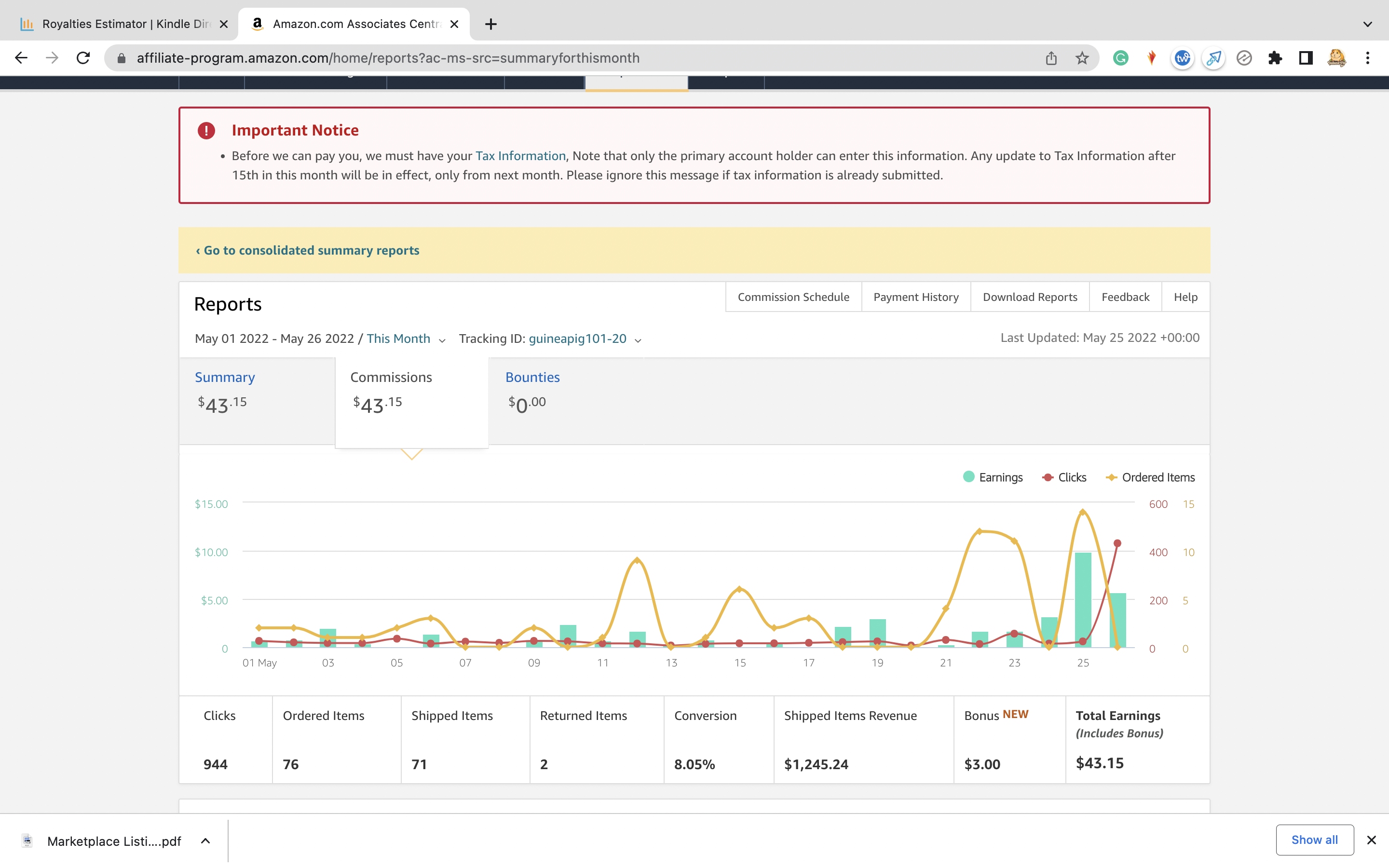This screenshot has width=1389, height=868.
Task: Open Payment History
Action: (916, 297)
